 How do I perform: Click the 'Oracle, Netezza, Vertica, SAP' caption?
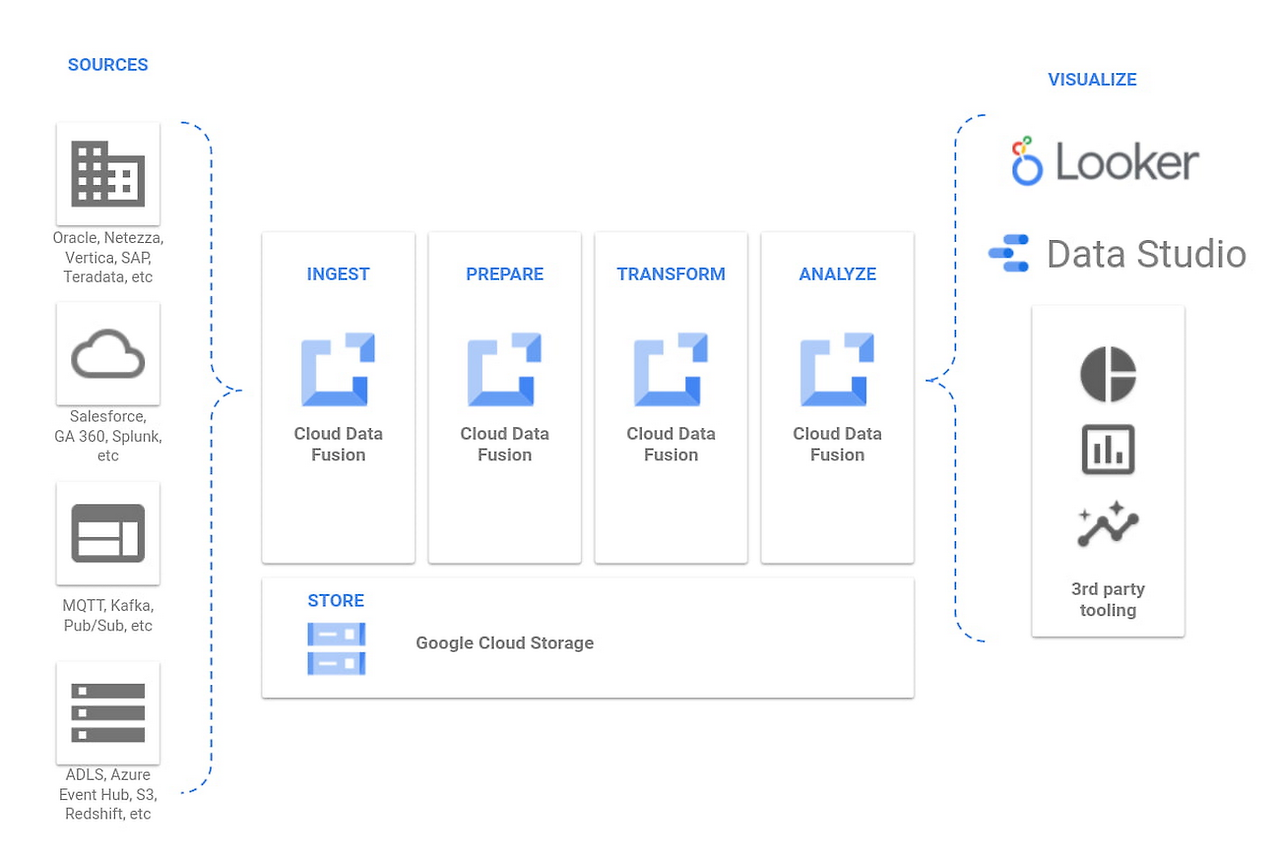click(108, 258)
